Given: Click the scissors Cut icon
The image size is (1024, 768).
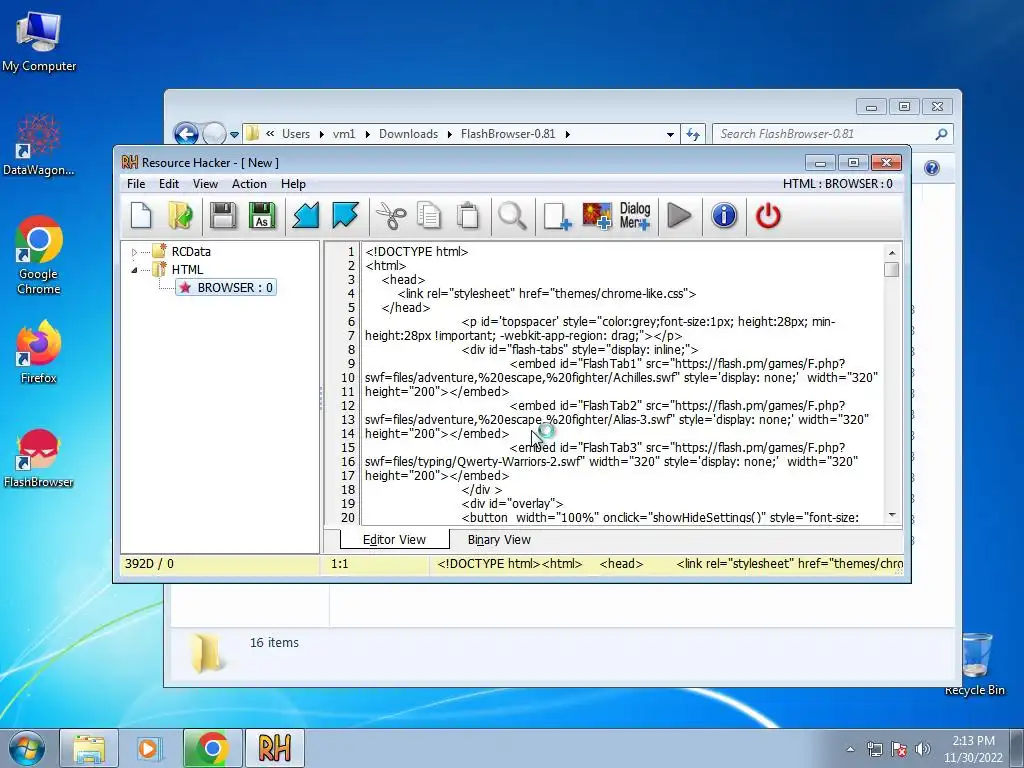Looking at the screenshot, I should click(391, 216).
